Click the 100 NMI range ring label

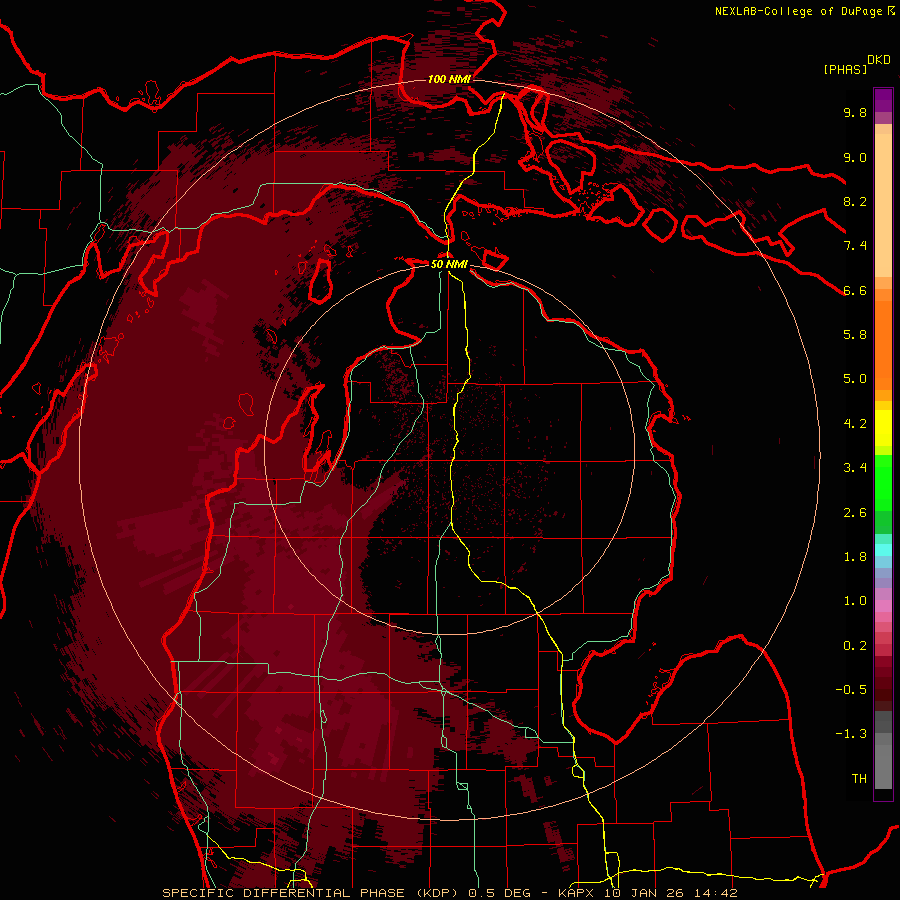tap(449, 79)
